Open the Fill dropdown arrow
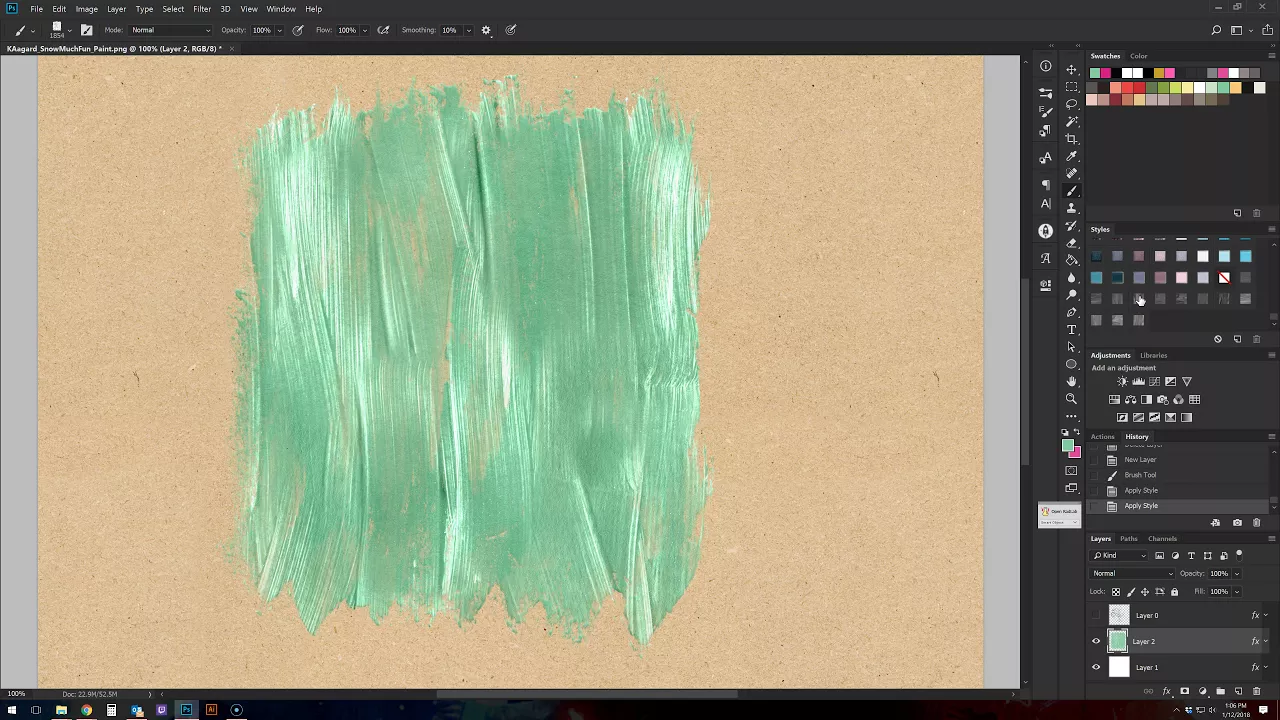1280x720 pixels. click(x=1237, y=592)
